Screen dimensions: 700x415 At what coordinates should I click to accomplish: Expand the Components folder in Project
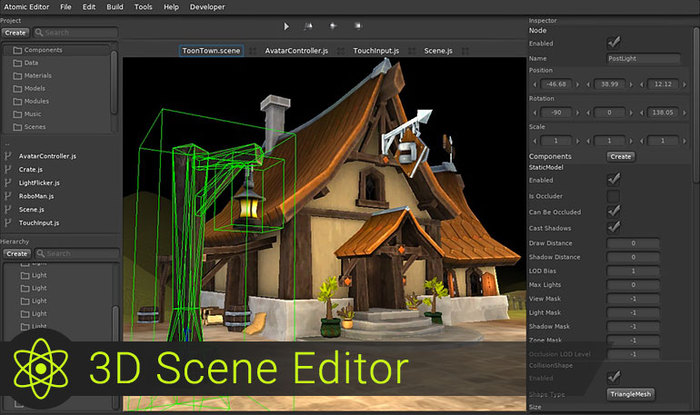18,49
